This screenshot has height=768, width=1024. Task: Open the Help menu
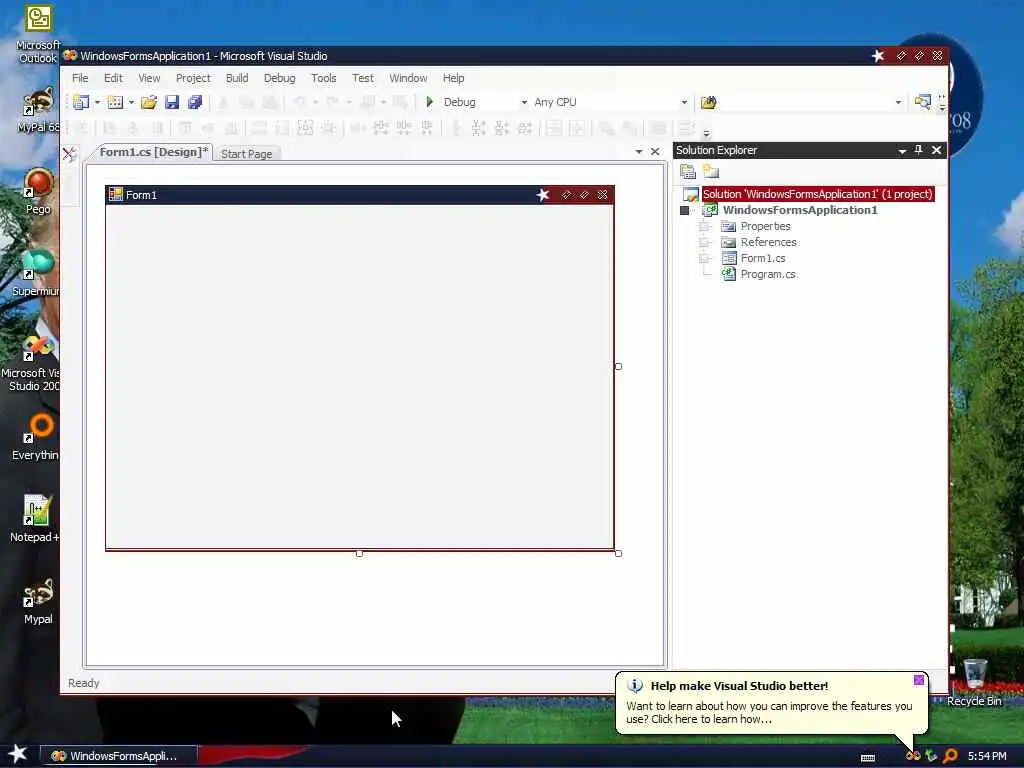pos(453,78)
